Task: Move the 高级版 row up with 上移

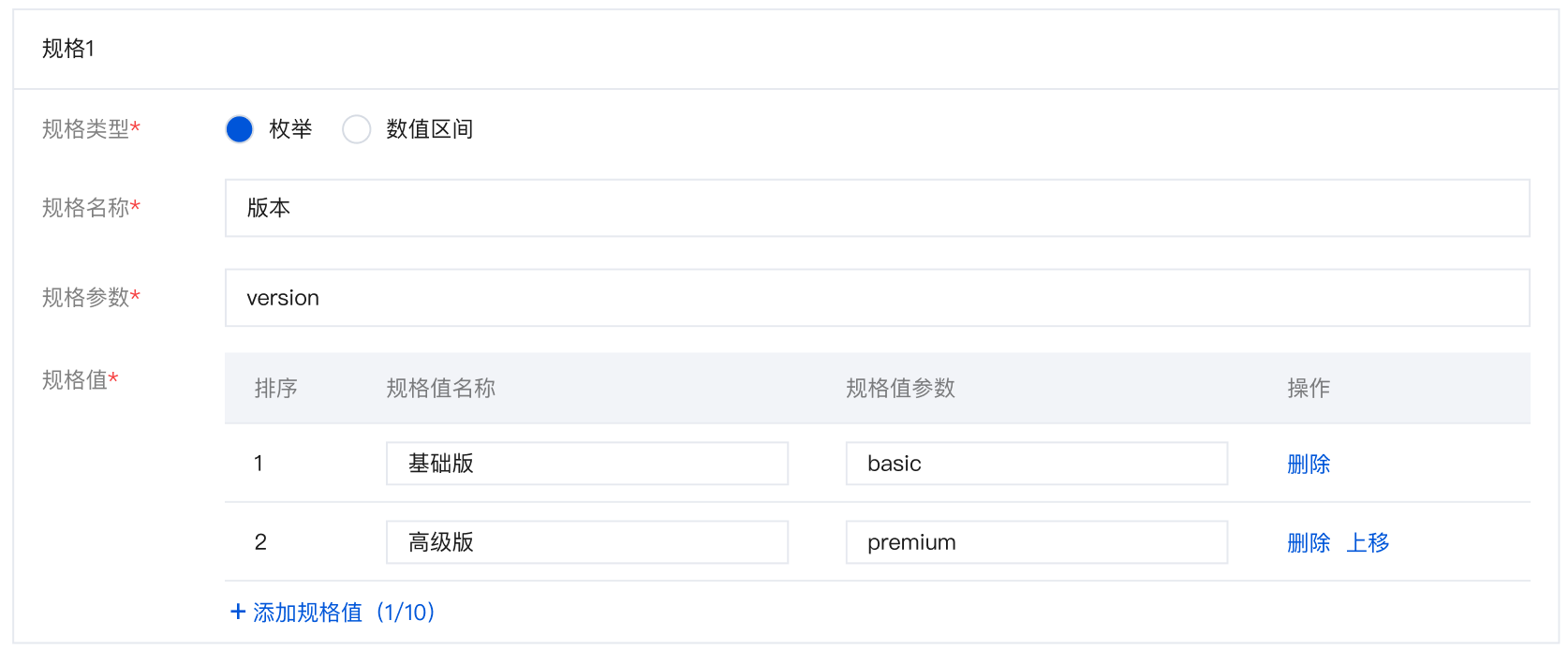Action: [x=1368, y=542]
